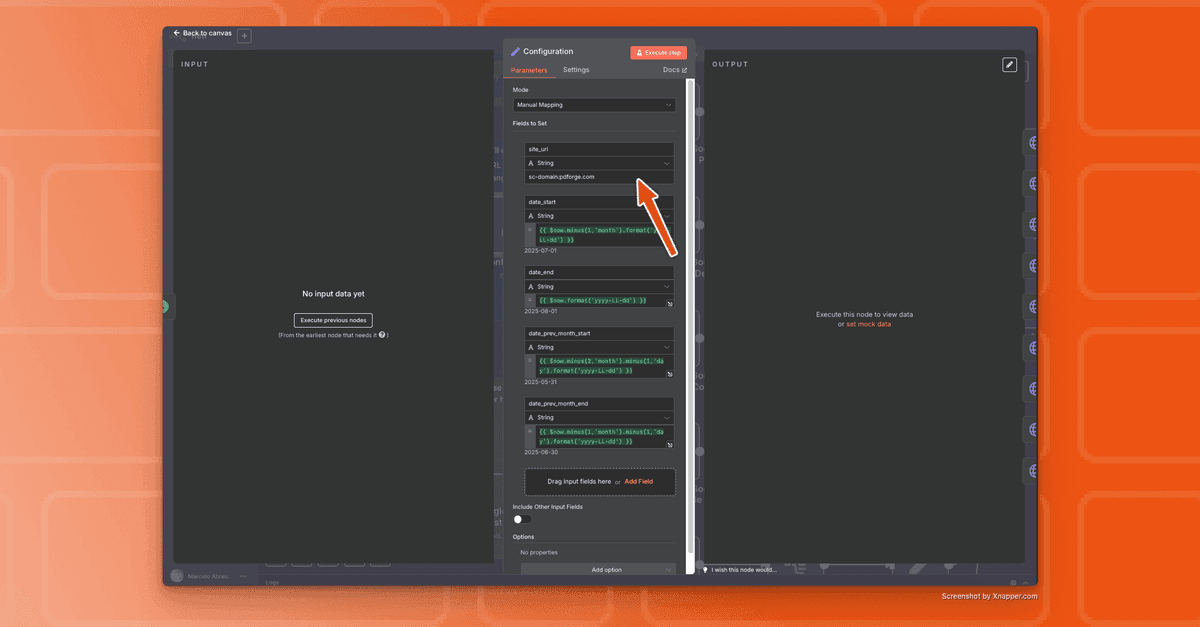This screenshot has width=1200, height=627.
Task: Select the Parameters tab
Action: coord(531,70)
